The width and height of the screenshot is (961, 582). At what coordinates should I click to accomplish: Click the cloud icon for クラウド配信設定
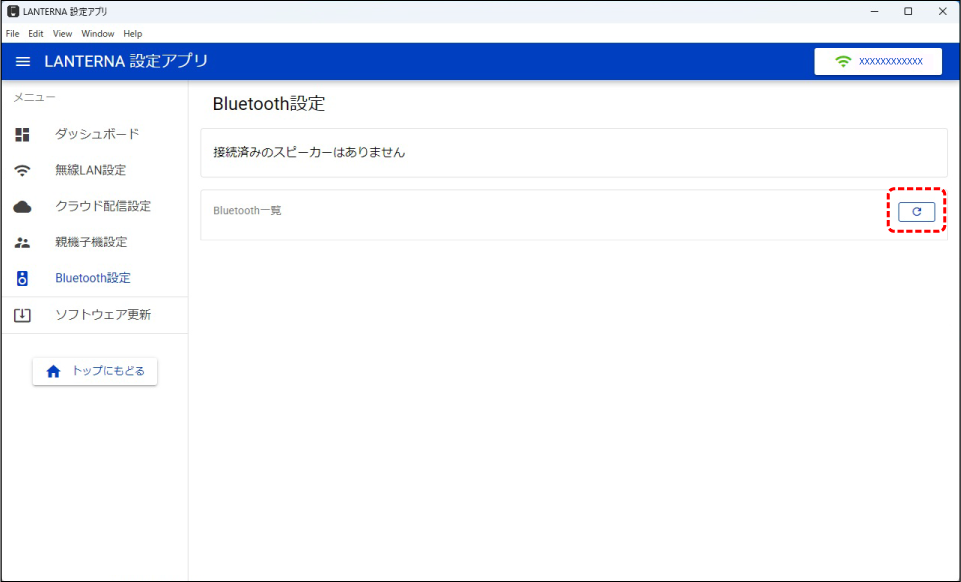click(23, 206)
